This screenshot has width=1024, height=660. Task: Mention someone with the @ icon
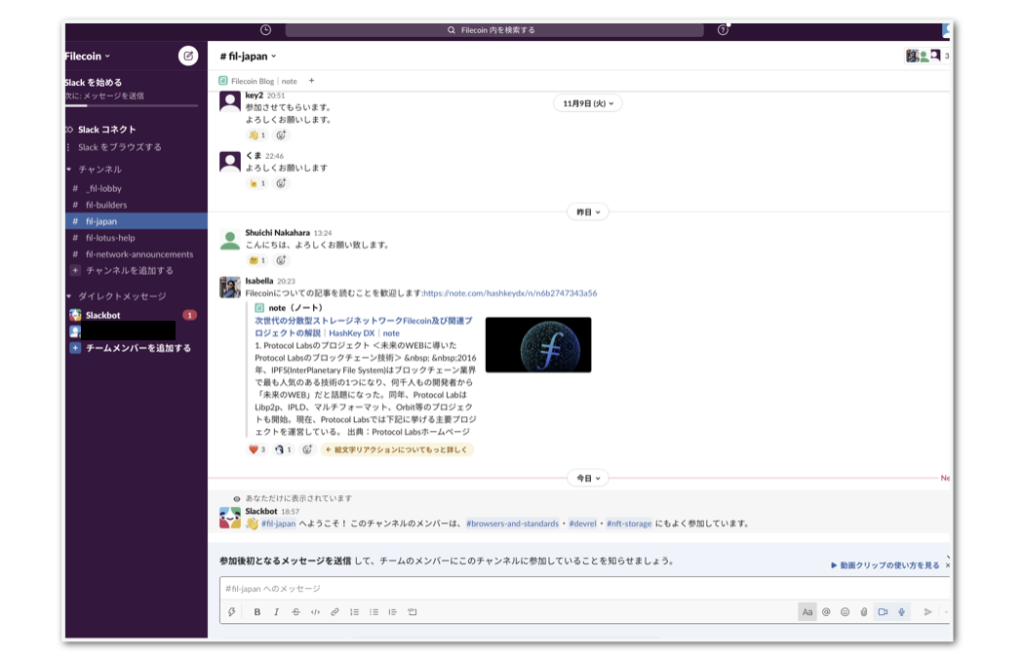click(826, 612)
